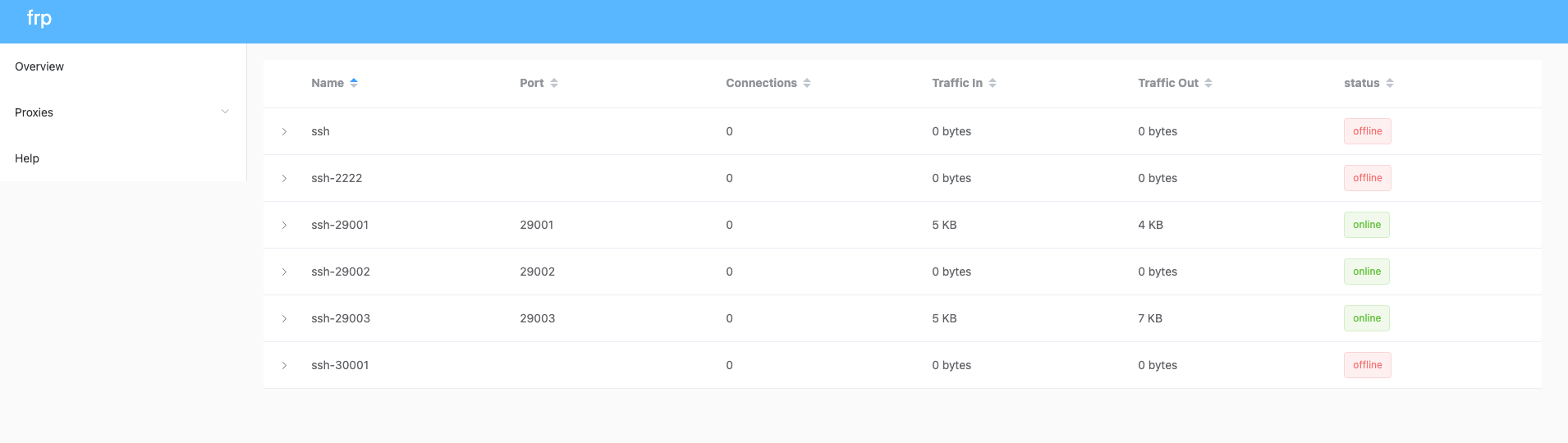Expand the ssh-29003 row chevron
This screenshot has width=1568, height=443.
284,318
